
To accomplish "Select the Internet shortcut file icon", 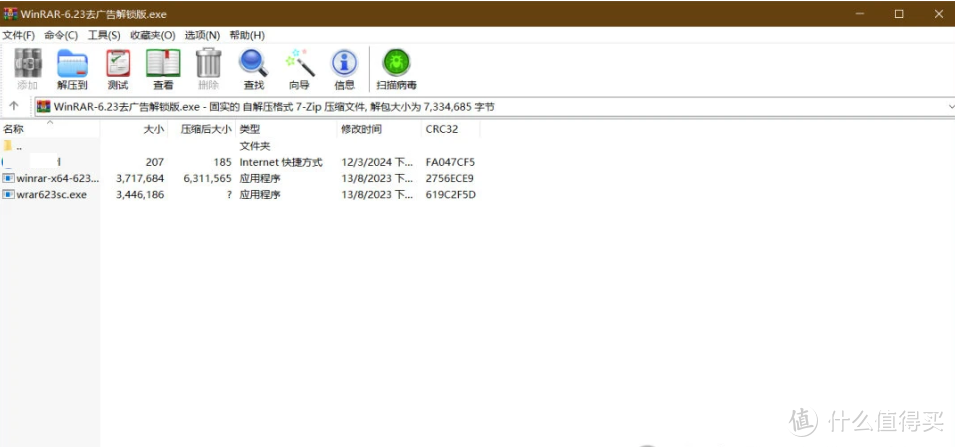I will pyautogui.click(x=6, y=162).
